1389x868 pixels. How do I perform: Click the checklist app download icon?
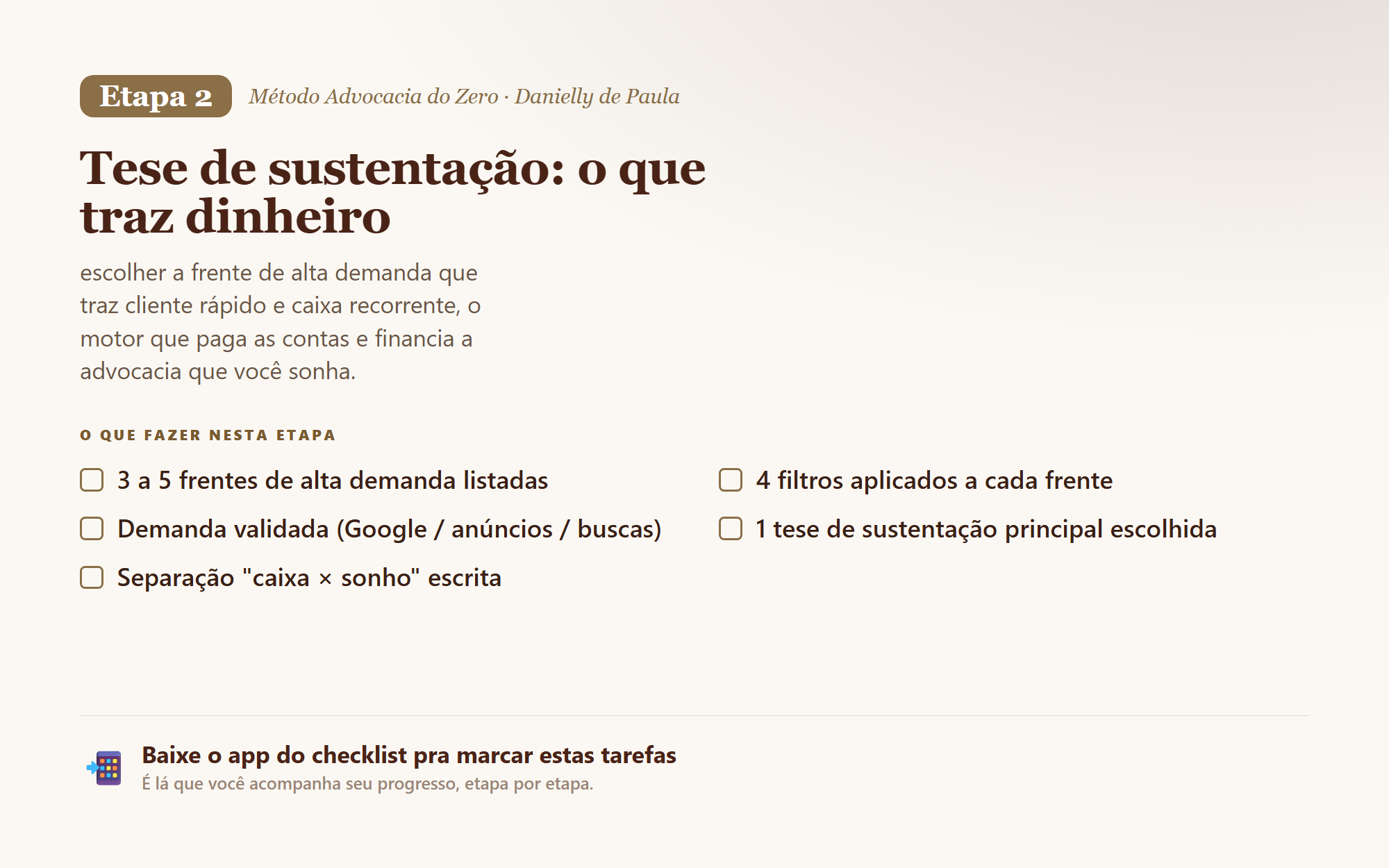click(104, 768)
